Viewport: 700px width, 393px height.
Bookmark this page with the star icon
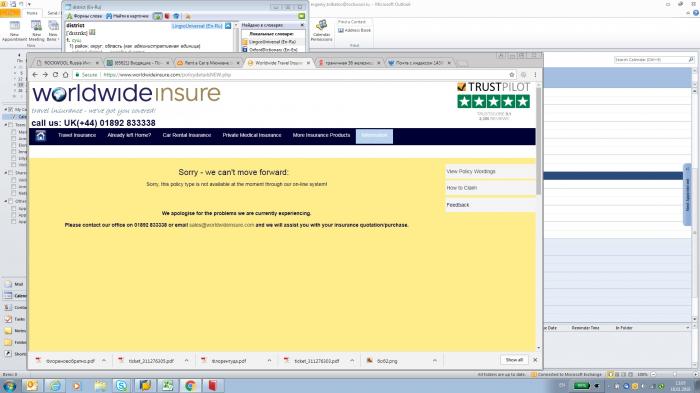click(512, 75)
